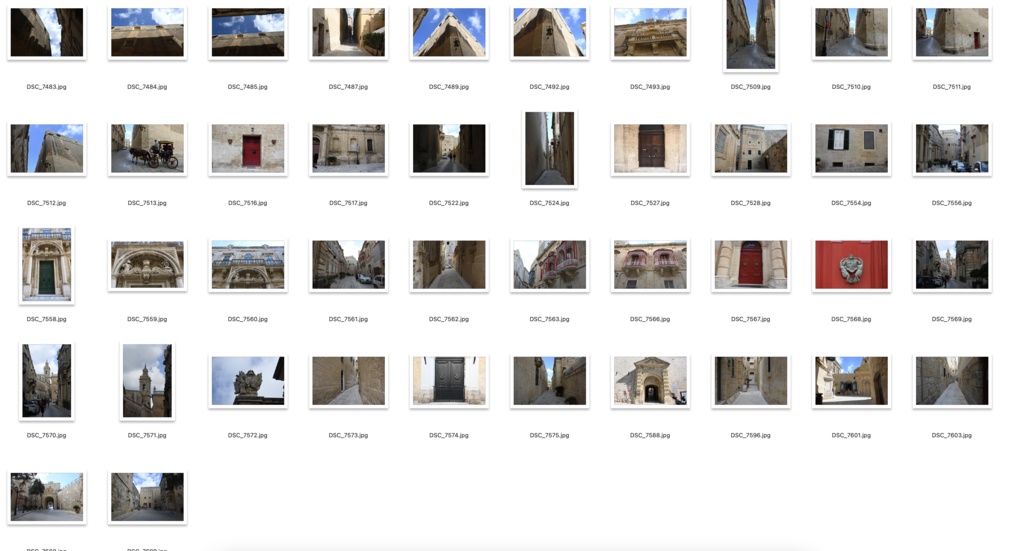Viewport: 1024px width, 551px height.
Task: Select green door portrait thumbnail DSC_7558.jpg
Action: coord(46,264)
